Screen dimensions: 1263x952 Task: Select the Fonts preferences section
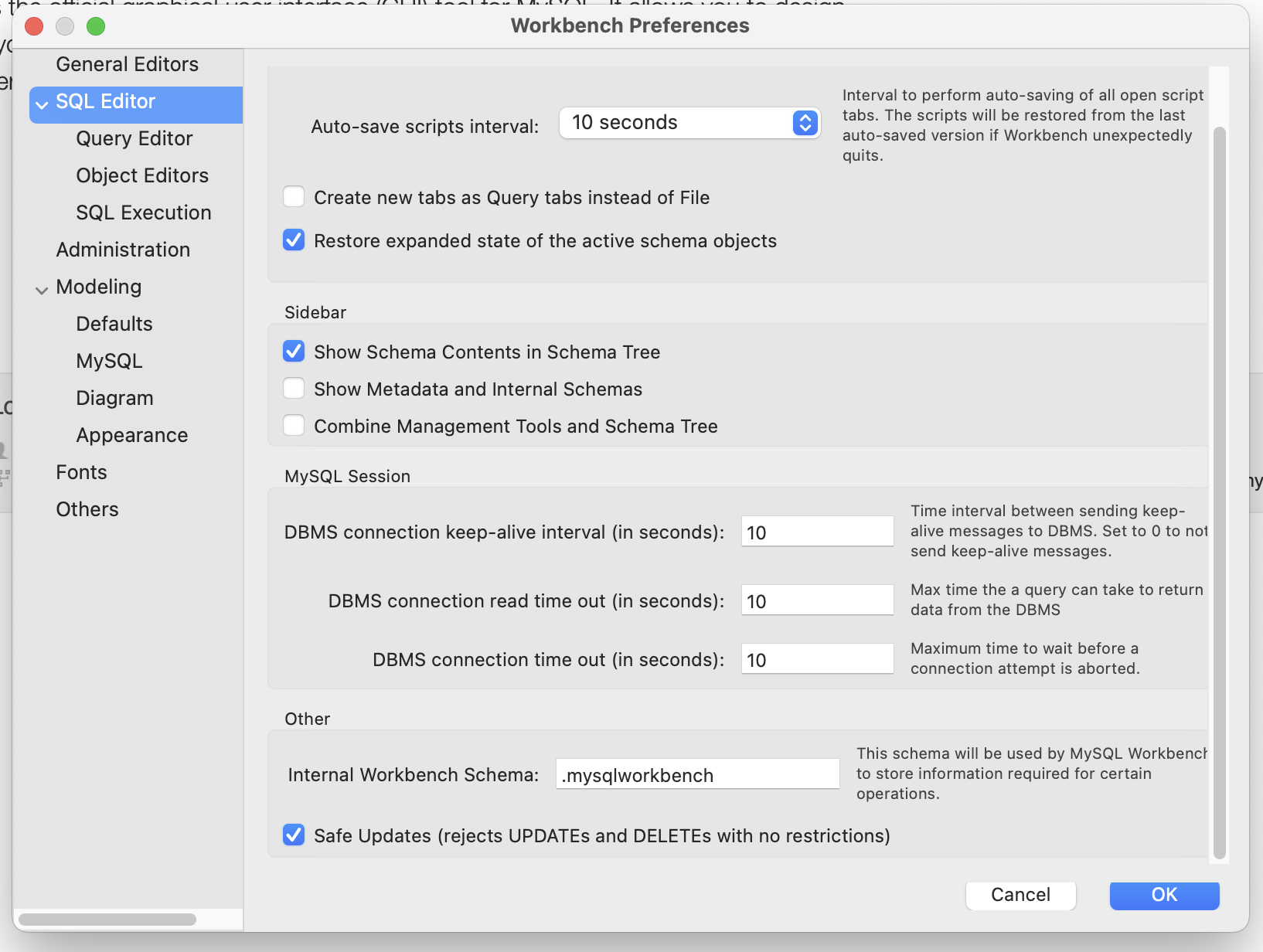pyautogui.click(x=81, y=472)
